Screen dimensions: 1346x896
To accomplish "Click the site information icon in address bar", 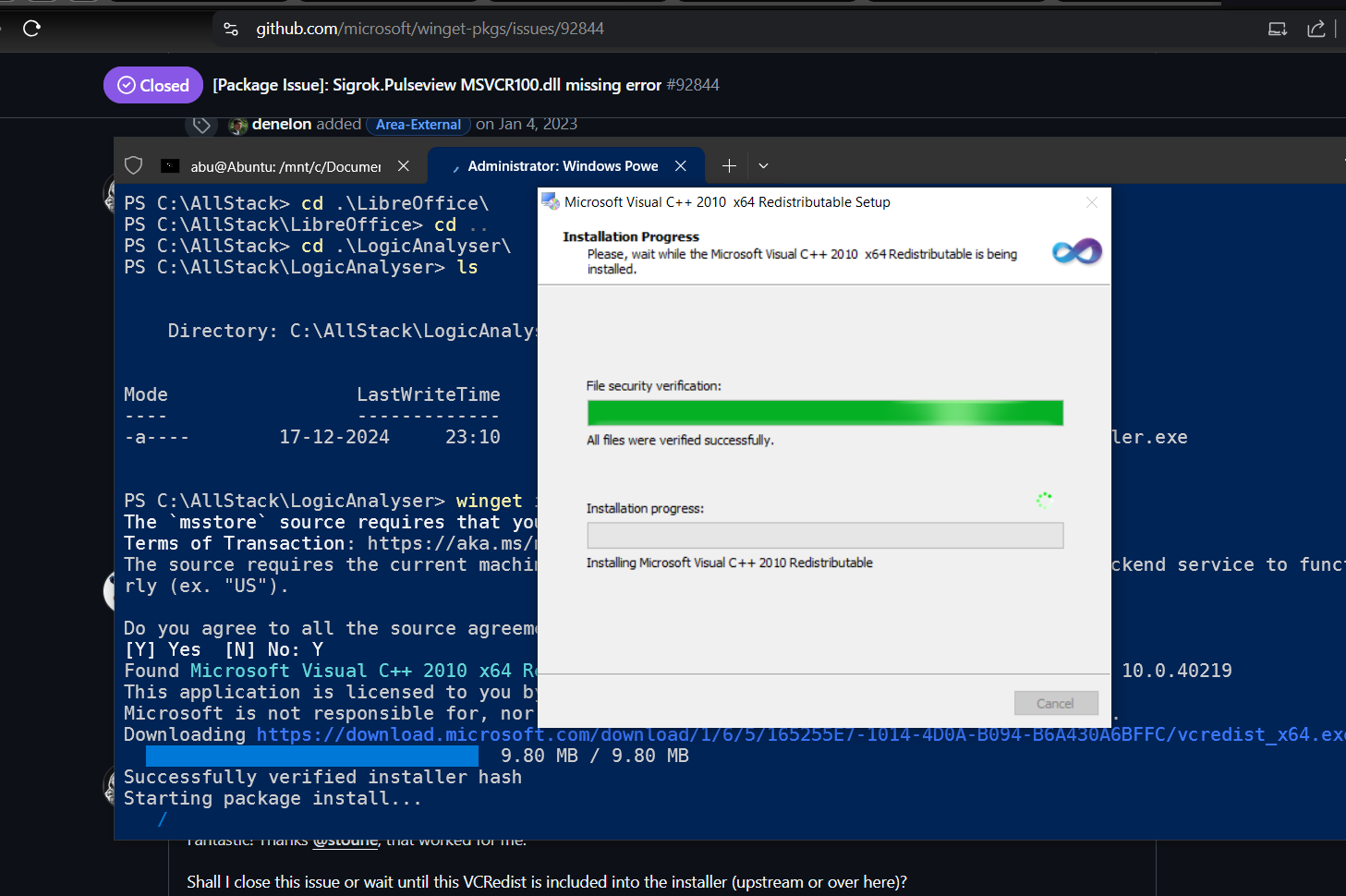I will [231, 29].
